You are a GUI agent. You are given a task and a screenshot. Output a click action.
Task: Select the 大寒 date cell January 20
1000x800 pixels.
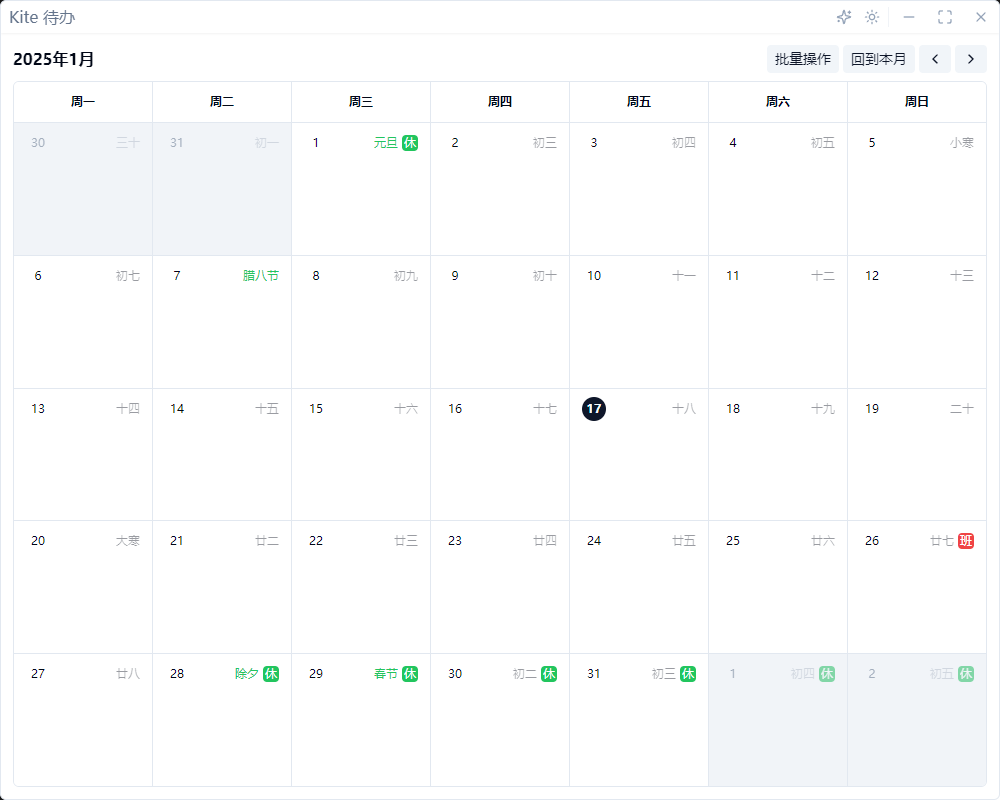83,585
